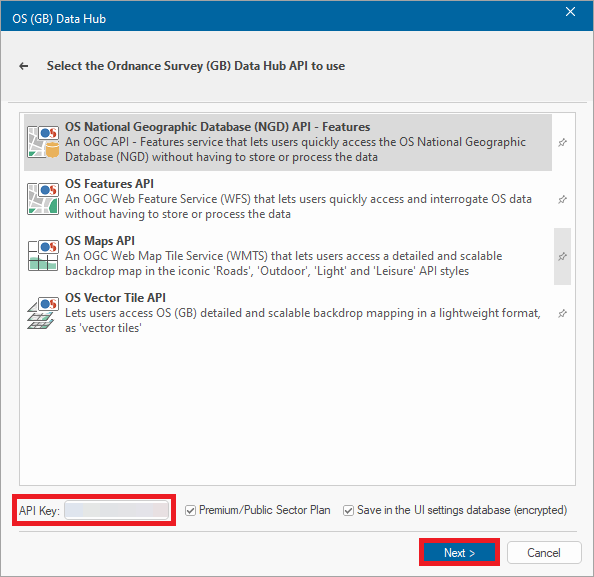Click the OS Vector Tile API icon
Viewport: 594px width, 577px height.
tap(43, 313)
